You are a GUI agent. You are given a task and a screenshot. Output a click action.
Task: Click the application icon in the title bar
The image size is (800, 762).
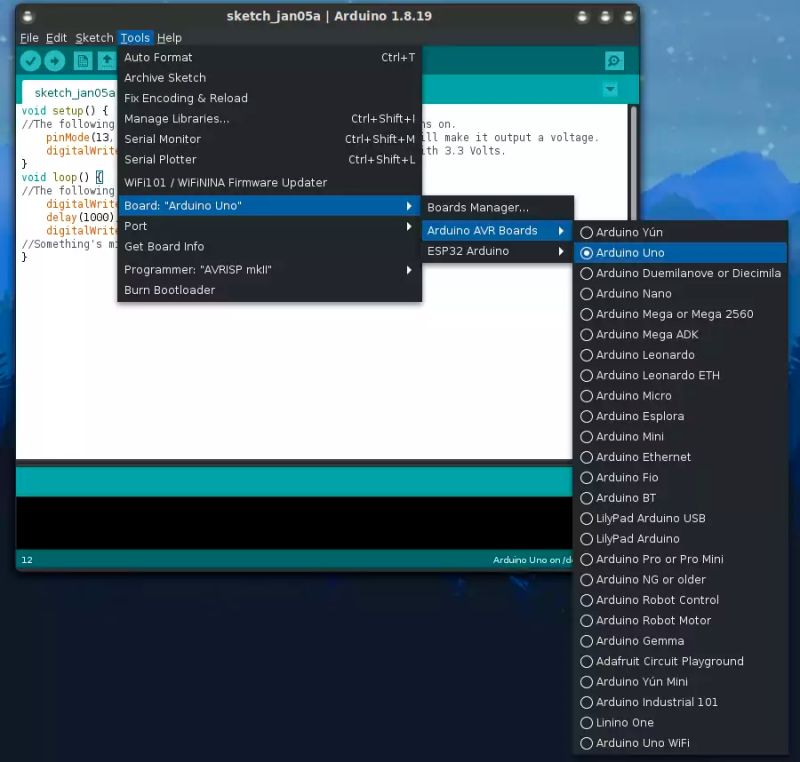(x=28, y=15)
